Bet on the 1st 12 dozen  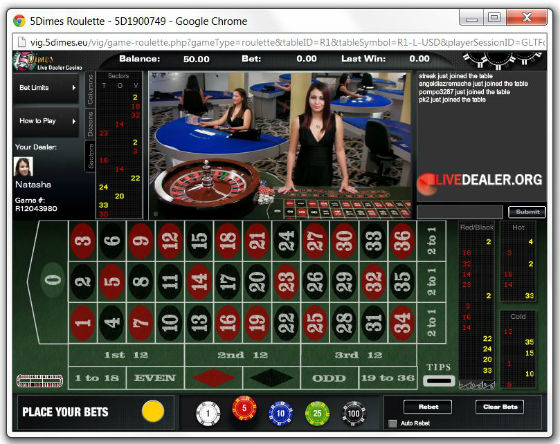[x=126, y=355]
